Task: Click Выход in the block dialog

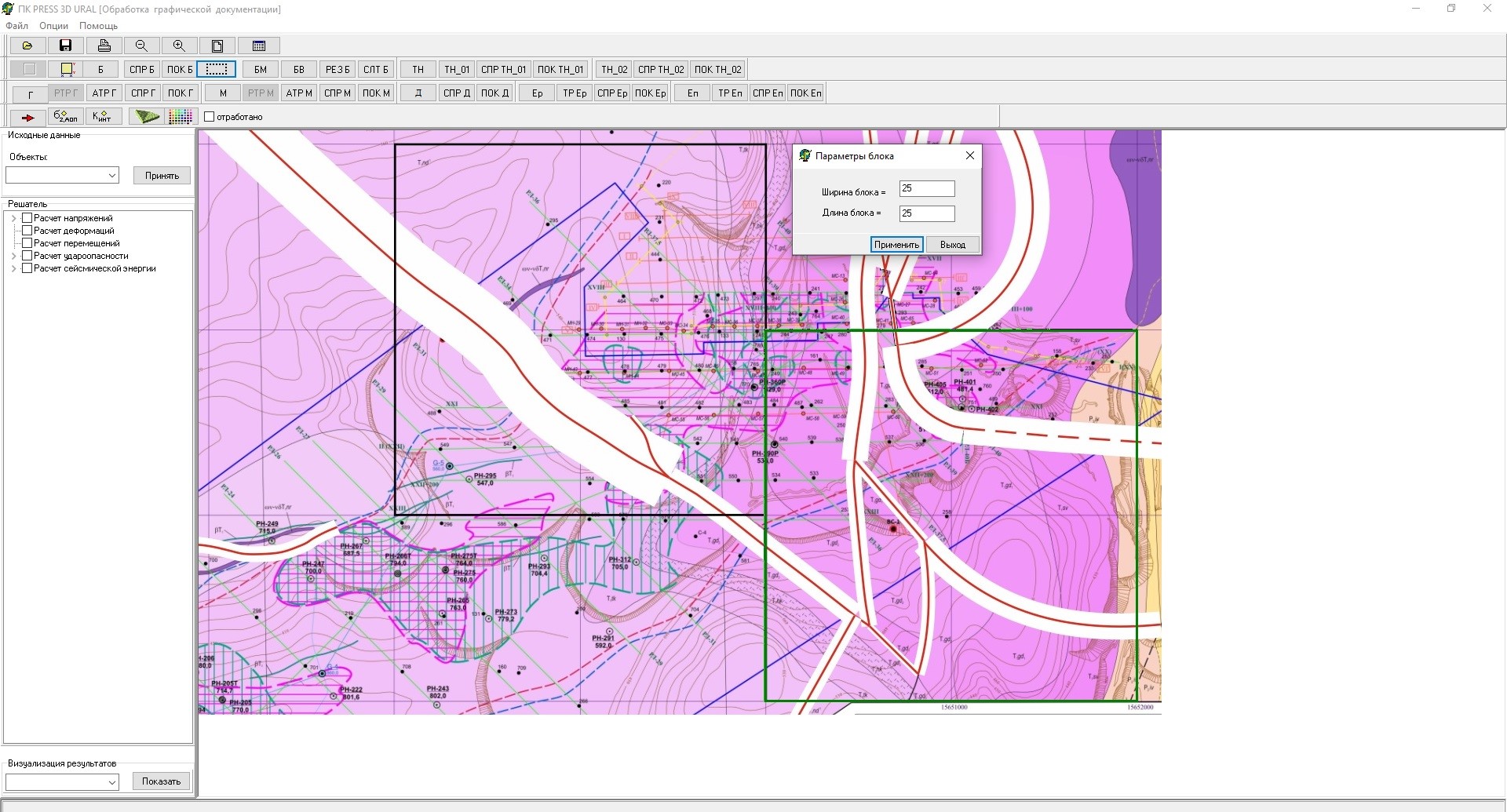Action: click(x=953, y=245)
